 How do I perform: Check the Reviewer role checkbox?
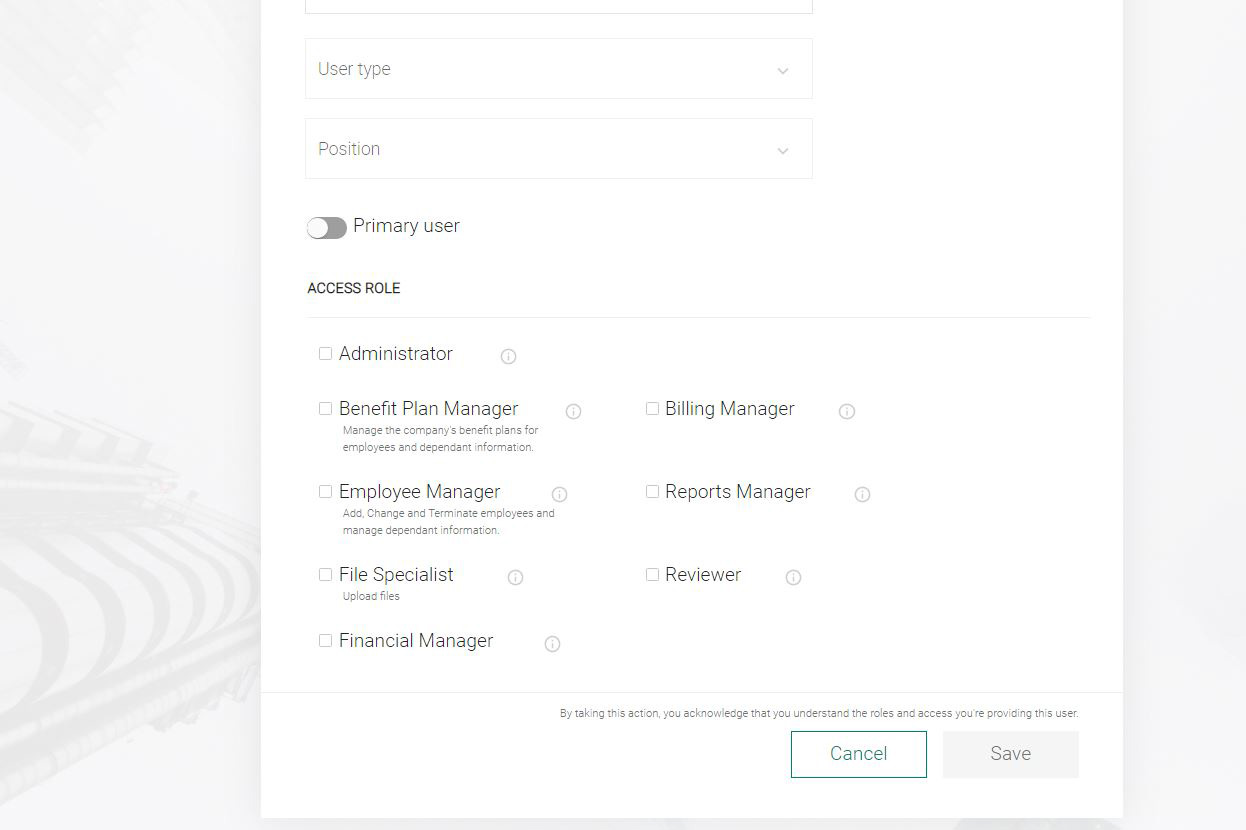pos(652,574)
